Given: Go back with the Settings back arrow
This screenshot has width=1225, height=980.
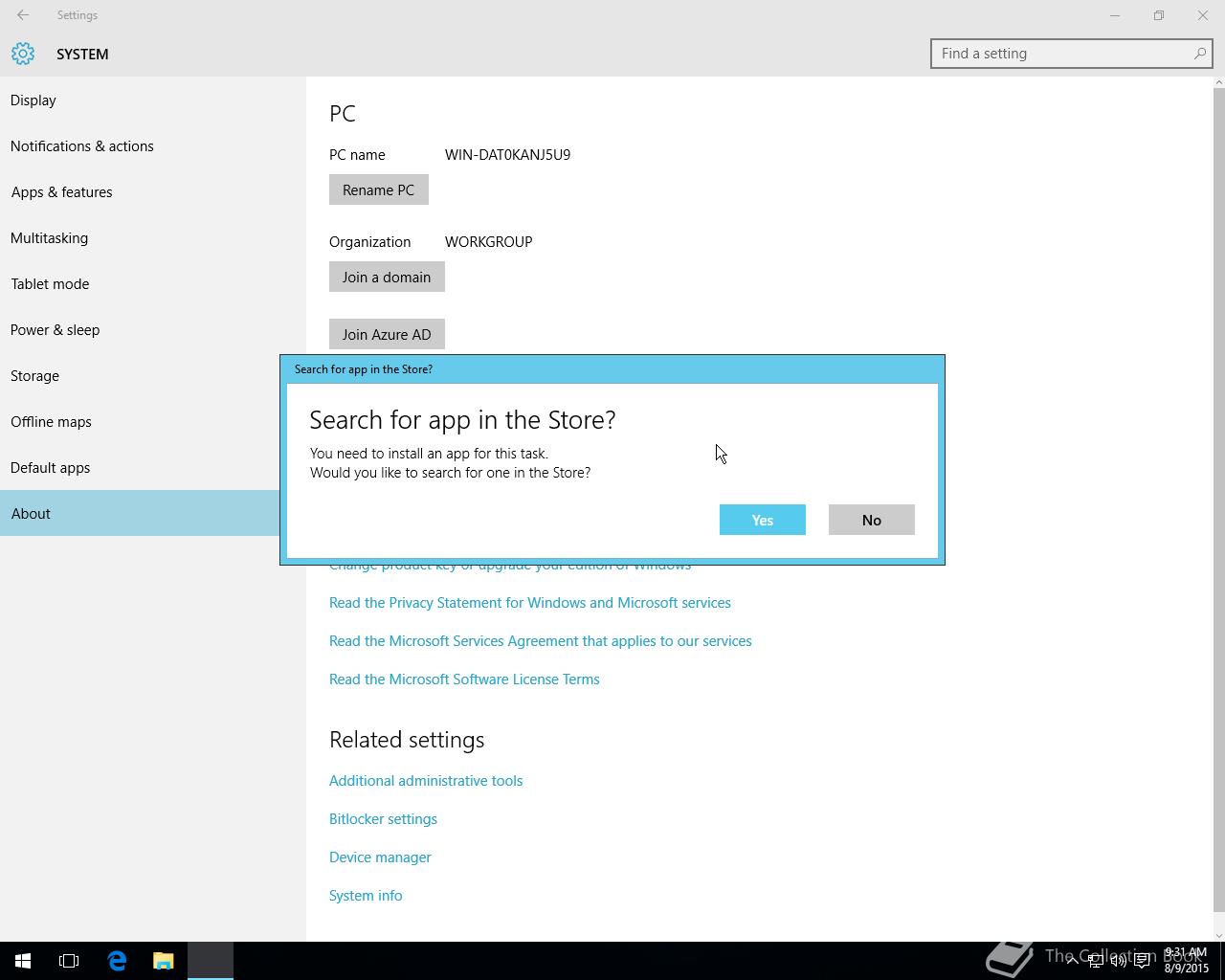Looking at the screenshot, I should click(23, 15).
